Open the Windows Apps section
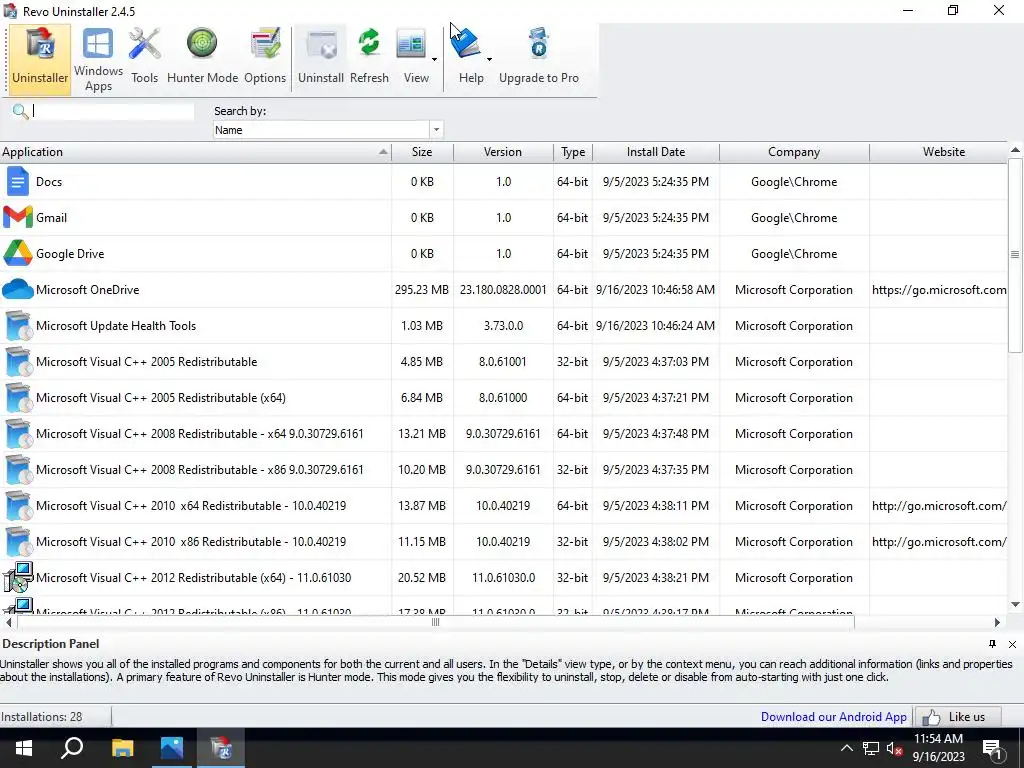1024x768 pixels. point(98,59)
